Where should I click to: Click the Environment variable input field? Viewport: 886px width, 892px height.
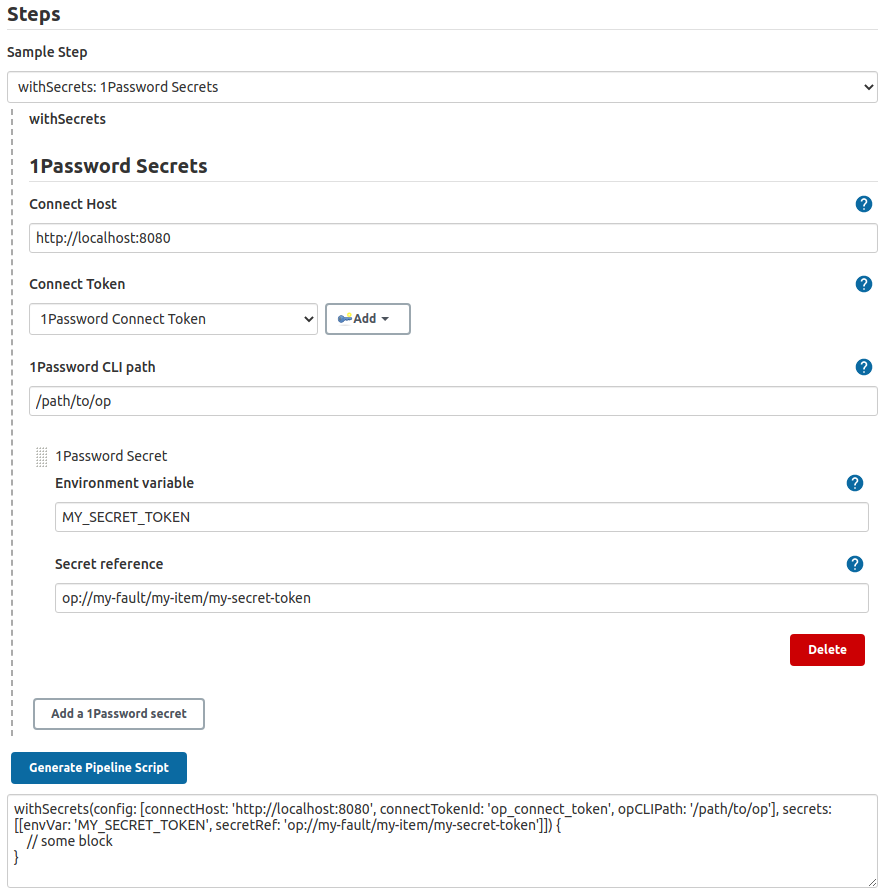(x=461, y=517)
